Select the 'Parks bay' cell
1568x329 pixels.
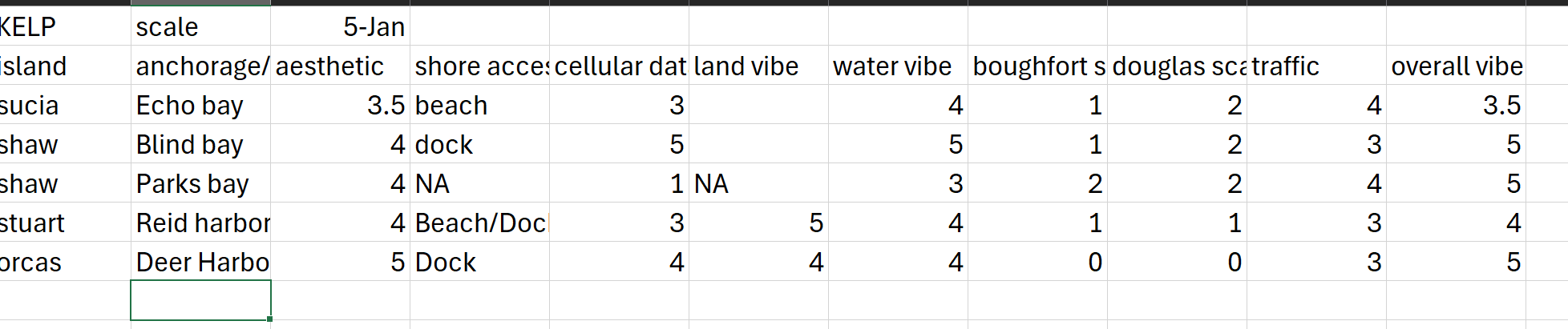[x=200, y=183]
